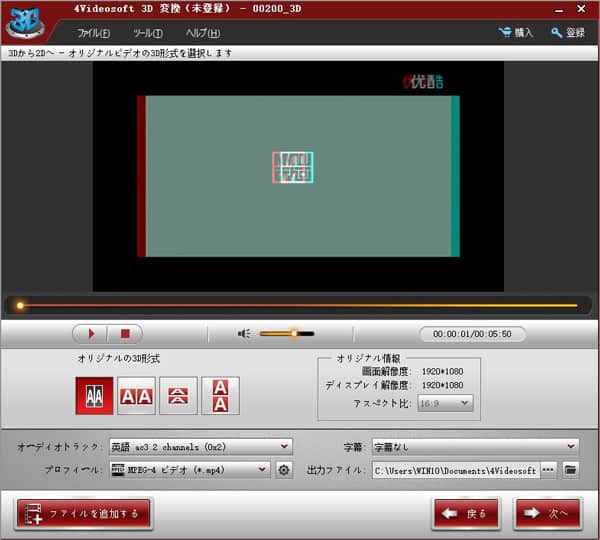Screen dimensions: 600x540
Task: Open the ファイル(F) menu
Action: 94,33
